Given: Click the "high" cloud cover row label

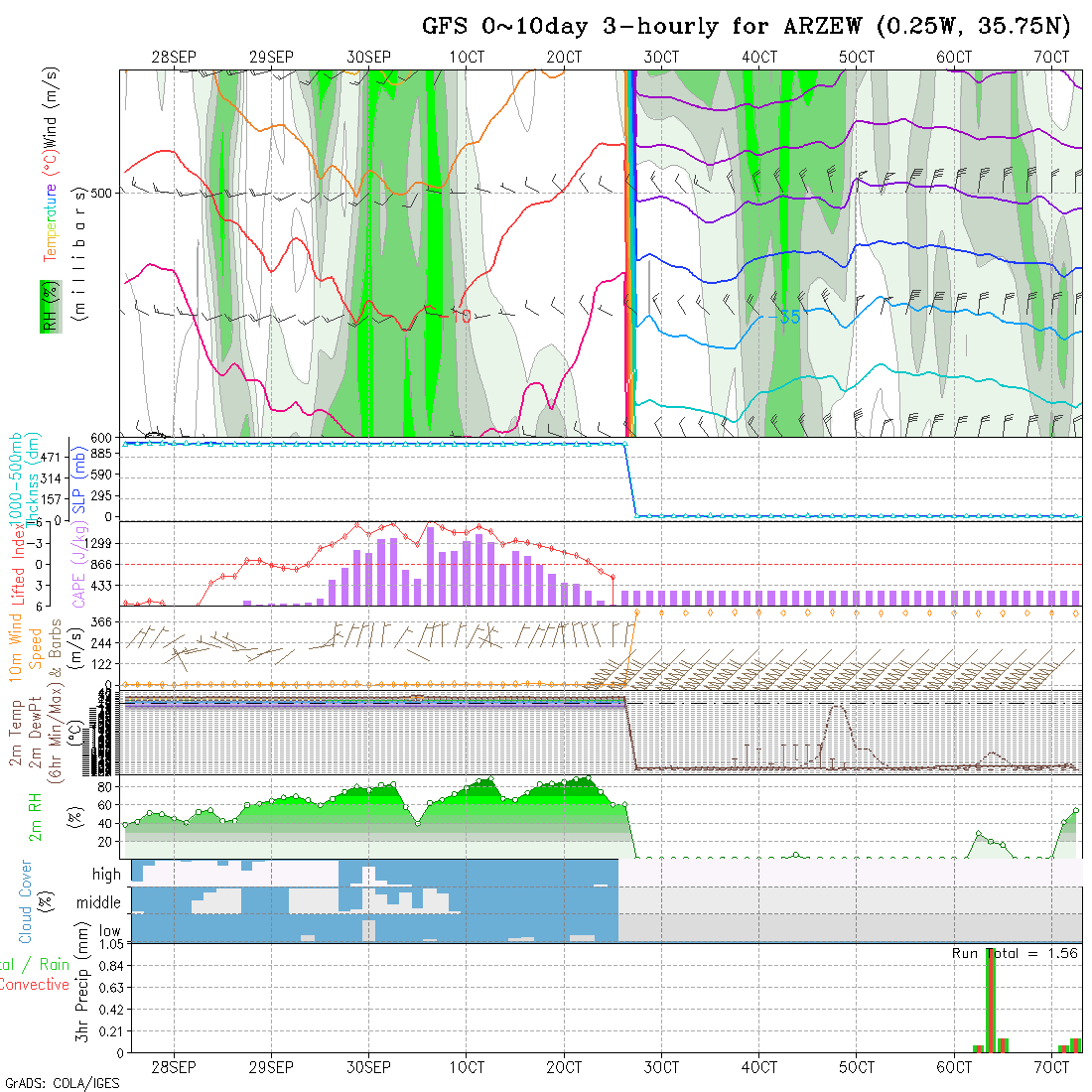Looking at the screenshot, I should pos(106,875).
